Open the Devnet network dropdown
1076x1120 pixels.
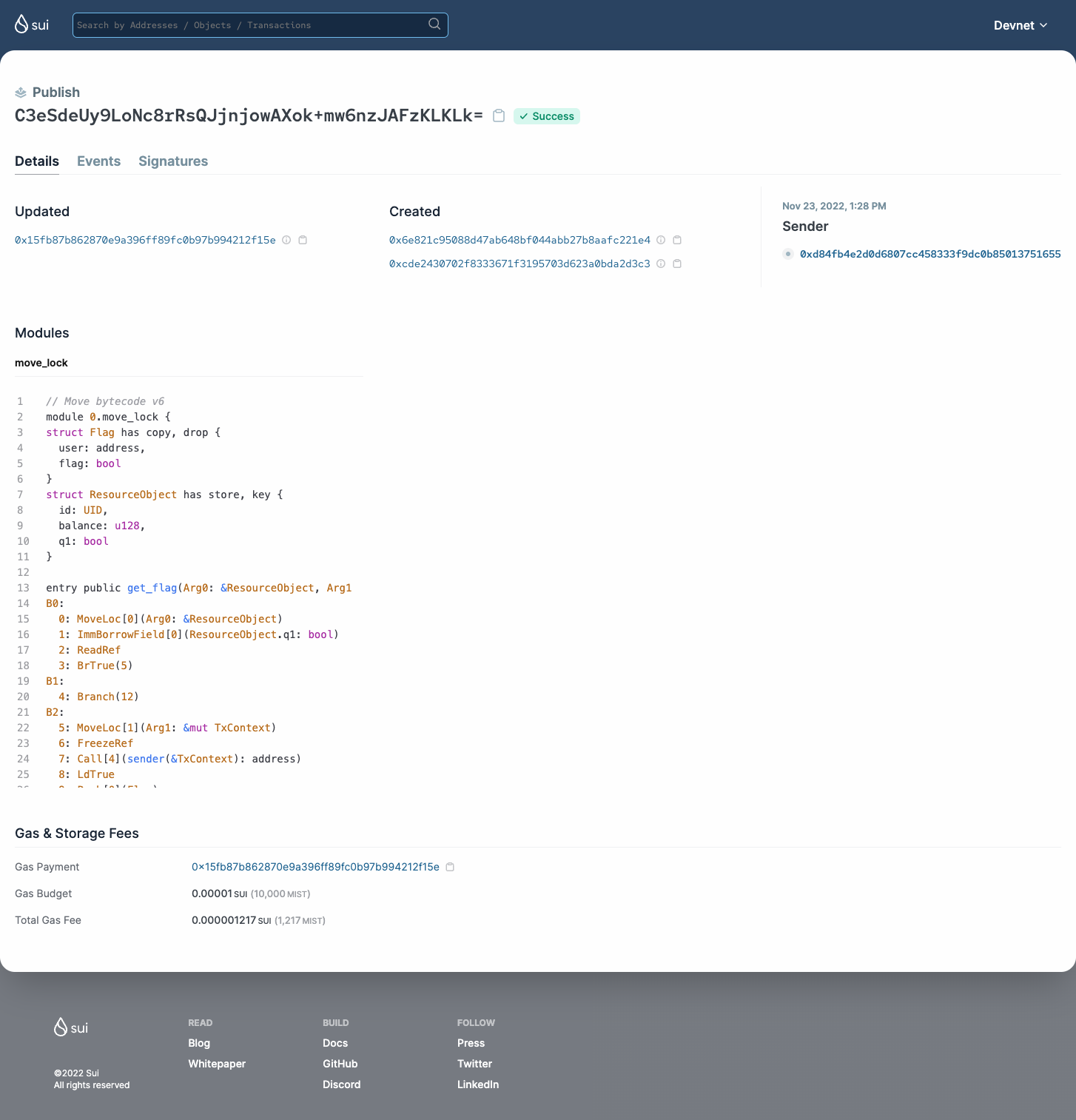[1020, 25]
